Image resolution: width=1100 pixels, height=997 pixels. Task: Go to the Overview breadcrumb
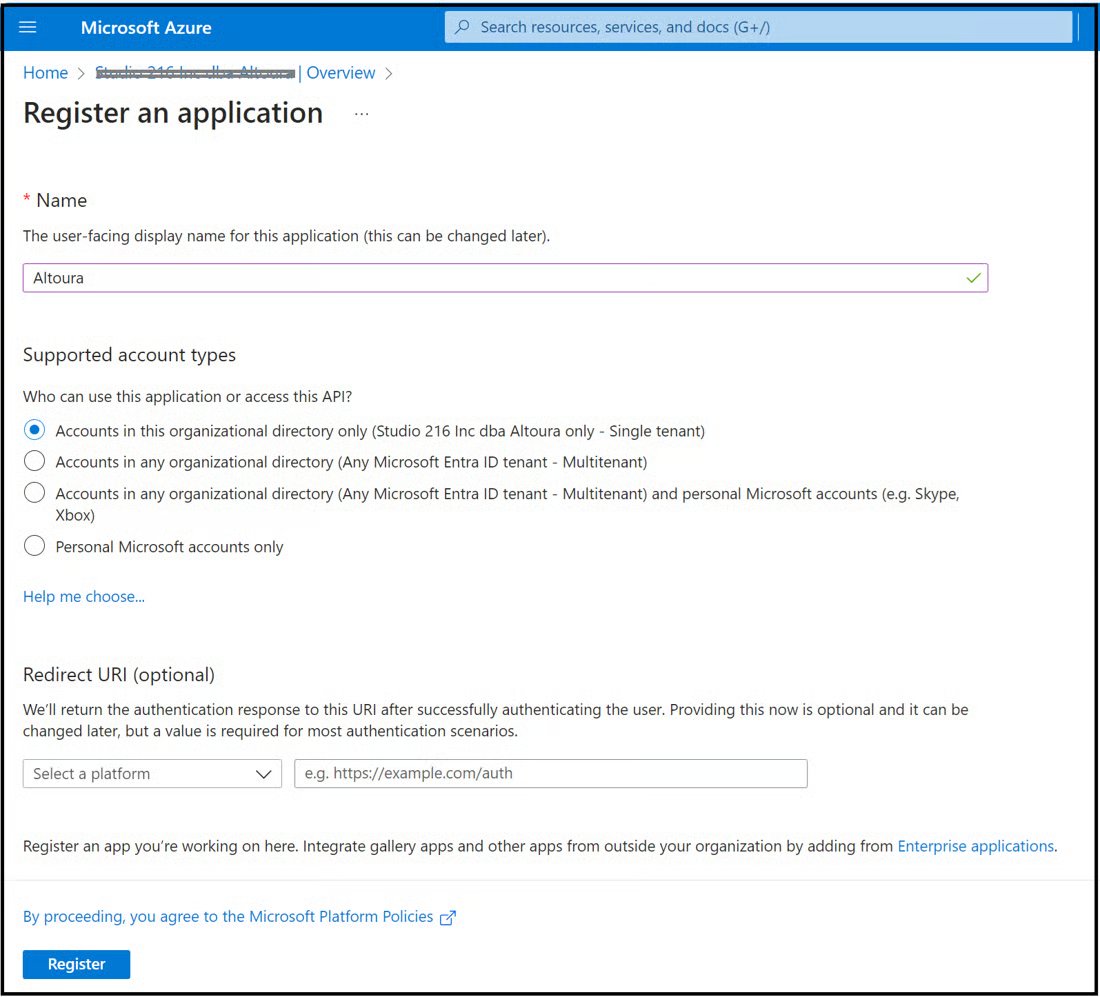(341, 73)
